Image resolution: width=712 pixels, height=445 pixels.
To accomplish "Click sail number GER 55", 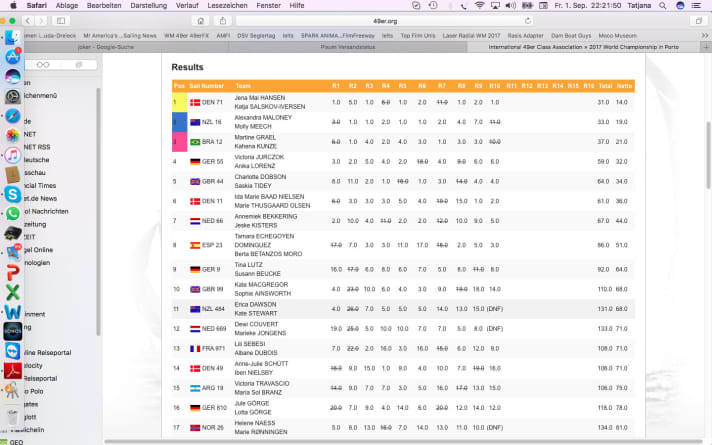I will (x=213, y=162).
